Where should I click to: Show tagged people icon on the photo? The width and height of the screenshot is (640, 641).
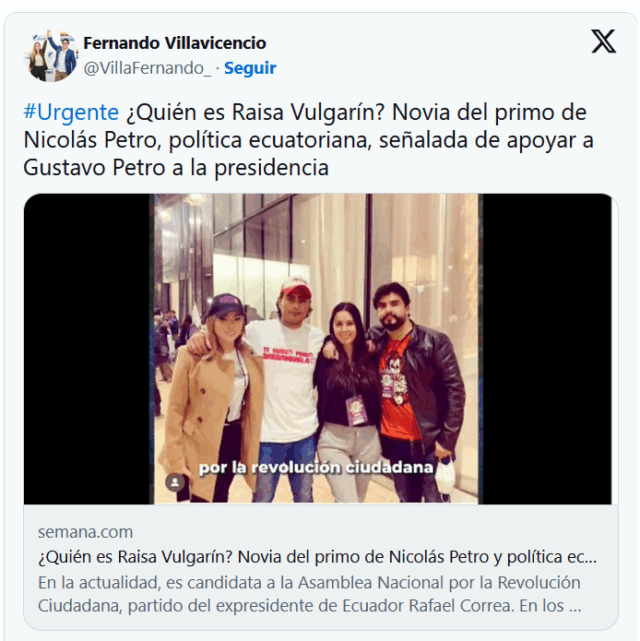pos(175,482)
